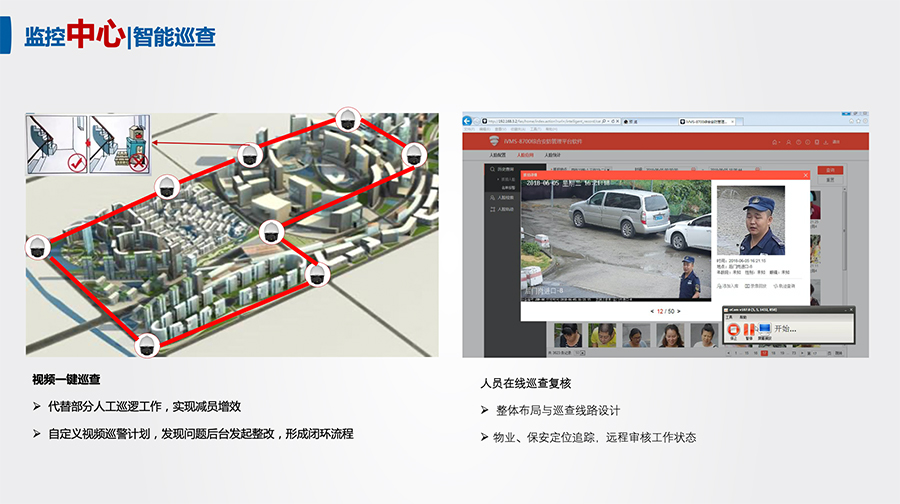Click the leftmost dome camera on the map
Screen dimensions: 900x504
point(38,246)
